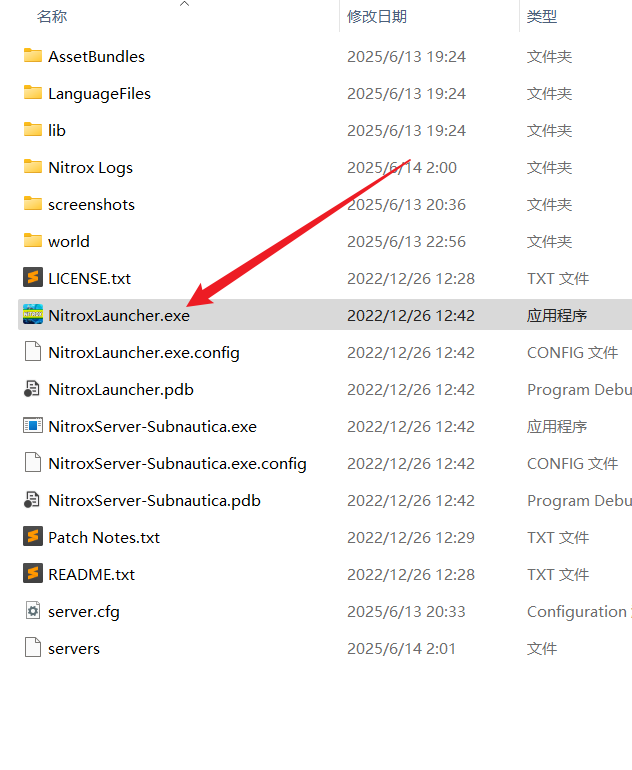Click the CONFIG 文件 type for NitroxLauncher.exe.config
Screen dimensions: 632x770
click(x=572, y=353)
